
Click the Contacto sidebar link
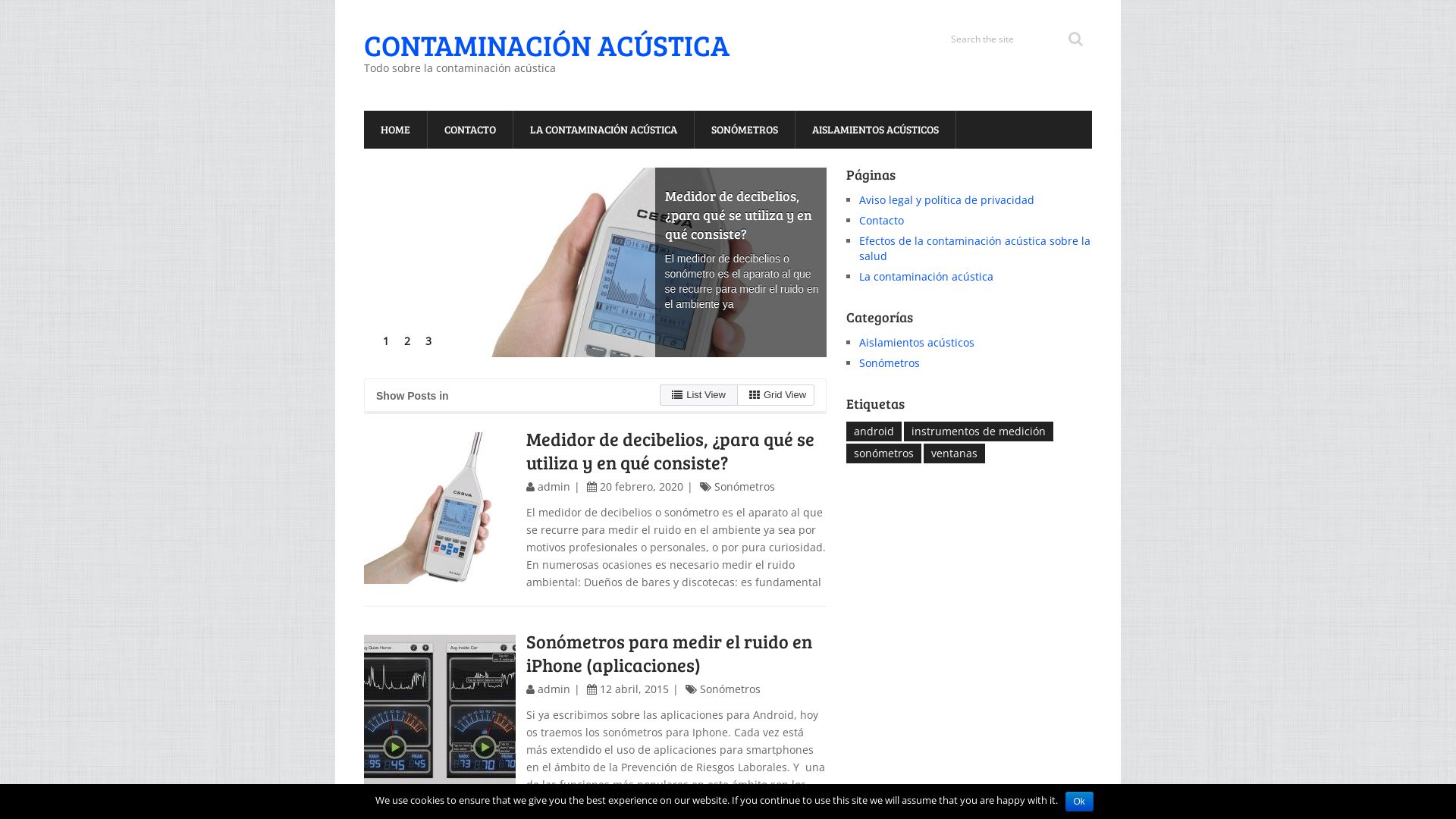pos(881,220)
